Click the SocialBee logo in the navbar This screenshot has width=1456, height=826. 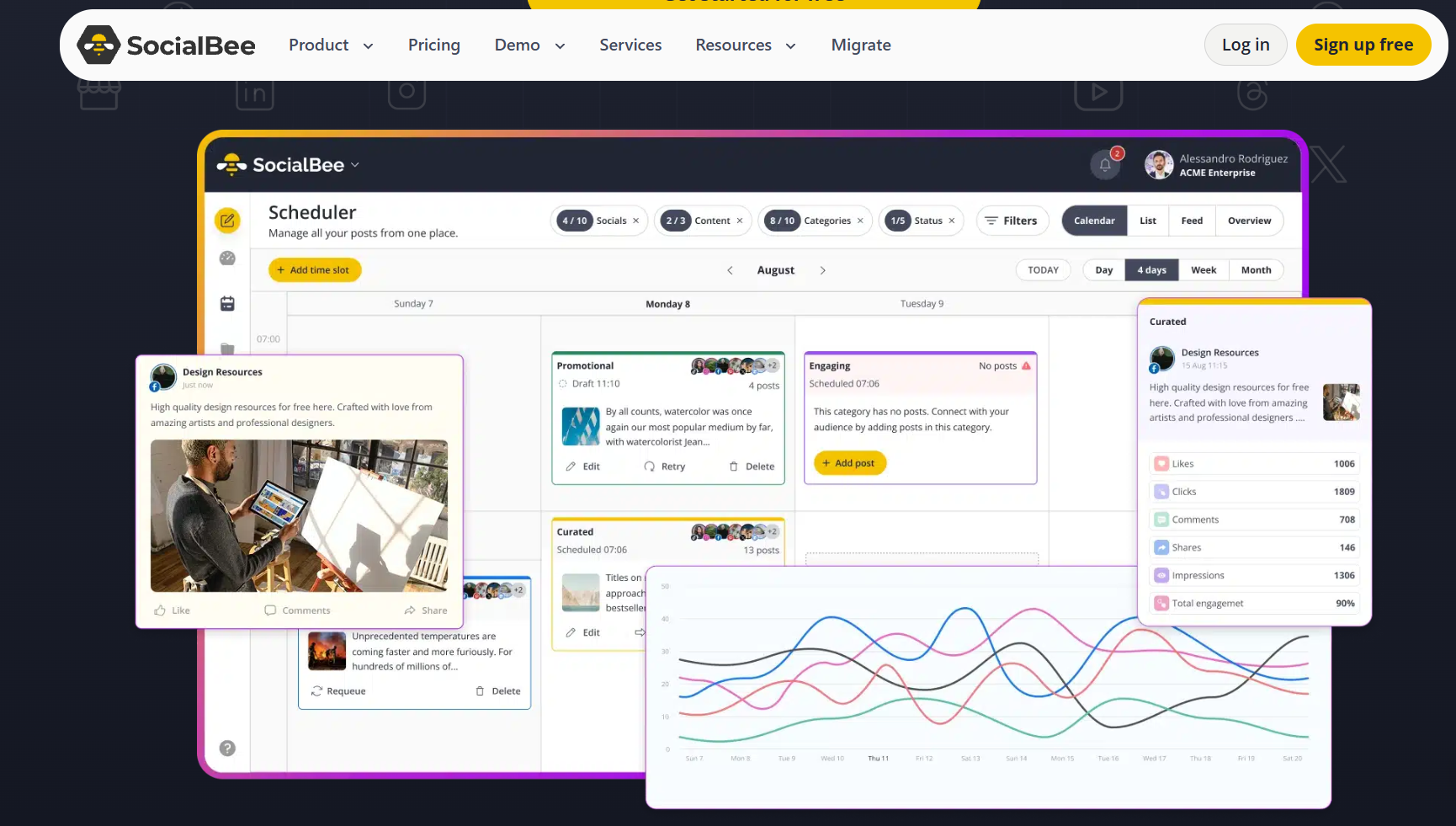coord(166,45)
